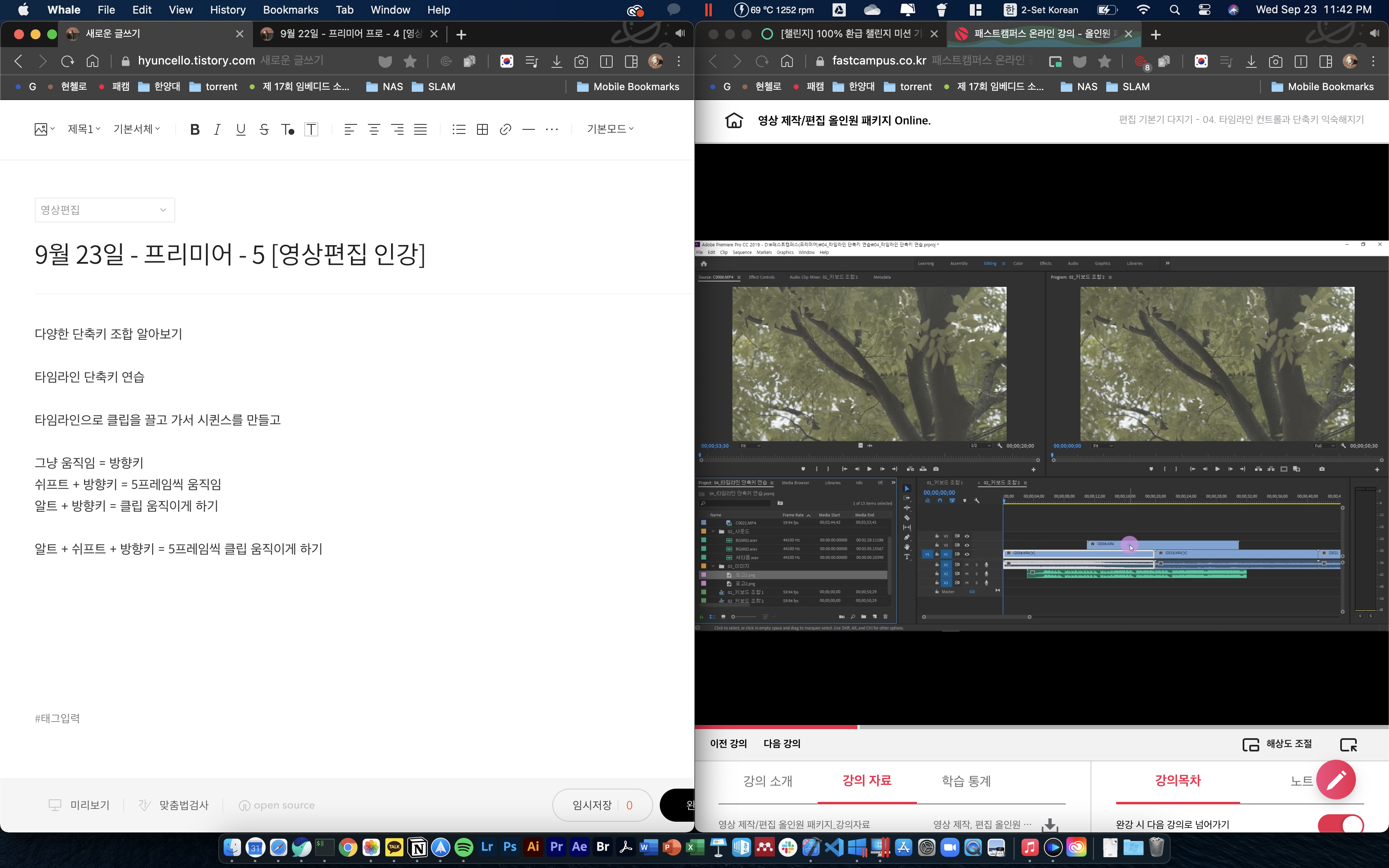The height and width of the screenshot is (868, 1389).
Task: Open the 영상편집 category dropdown
Action: (105, 210)
